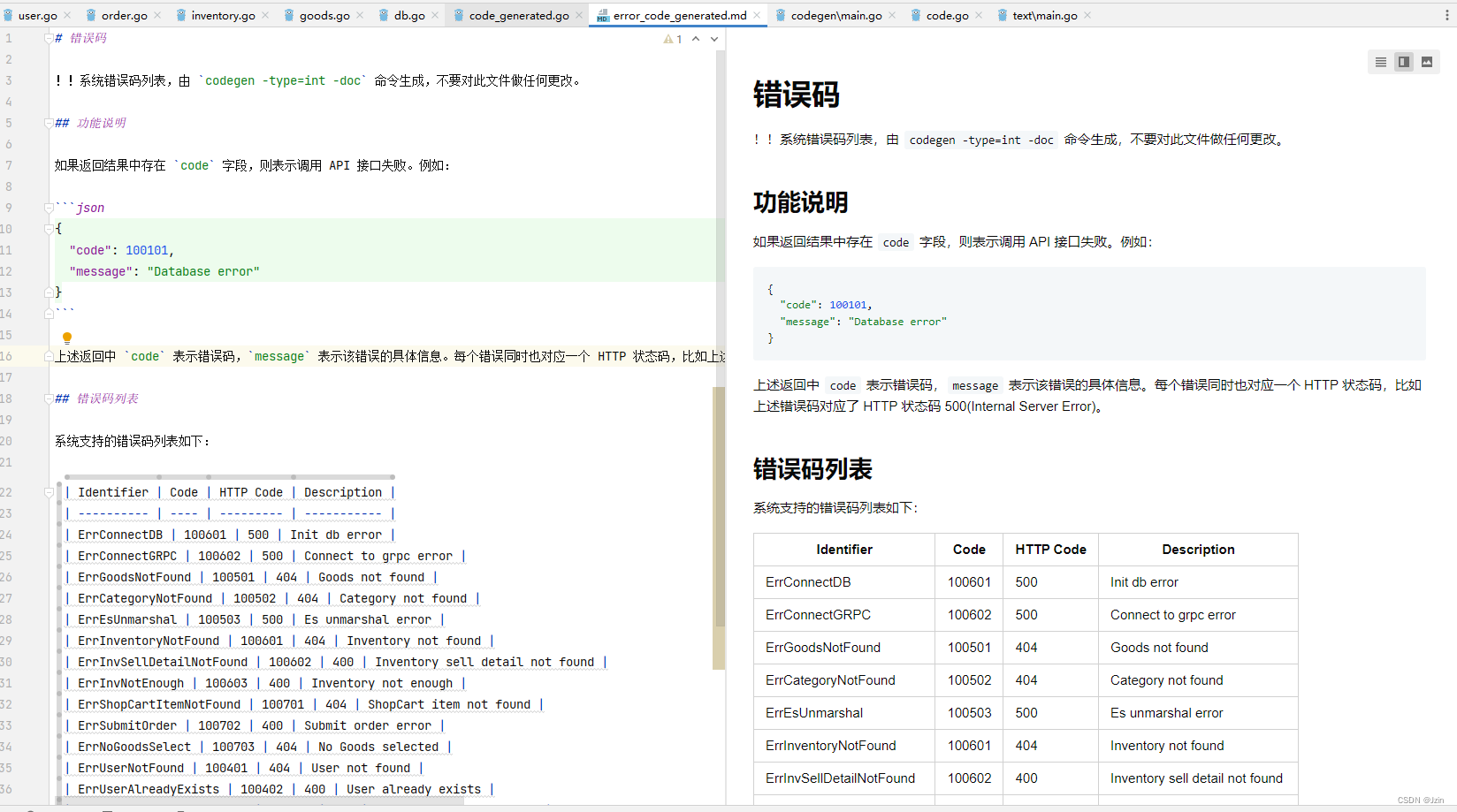Close the goods.go tab
The image size is (1457, 812).
point(360,15)
